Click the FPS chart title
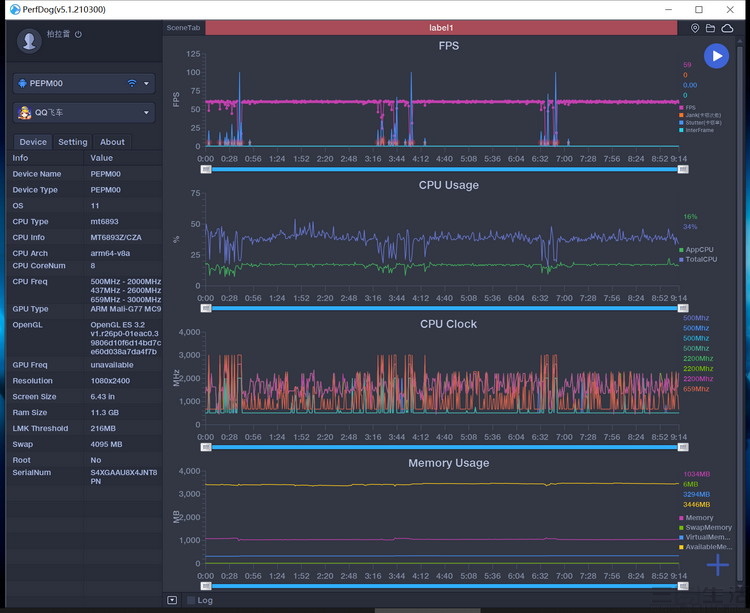Viewport: 750px width, 613px height. [449, 46]
